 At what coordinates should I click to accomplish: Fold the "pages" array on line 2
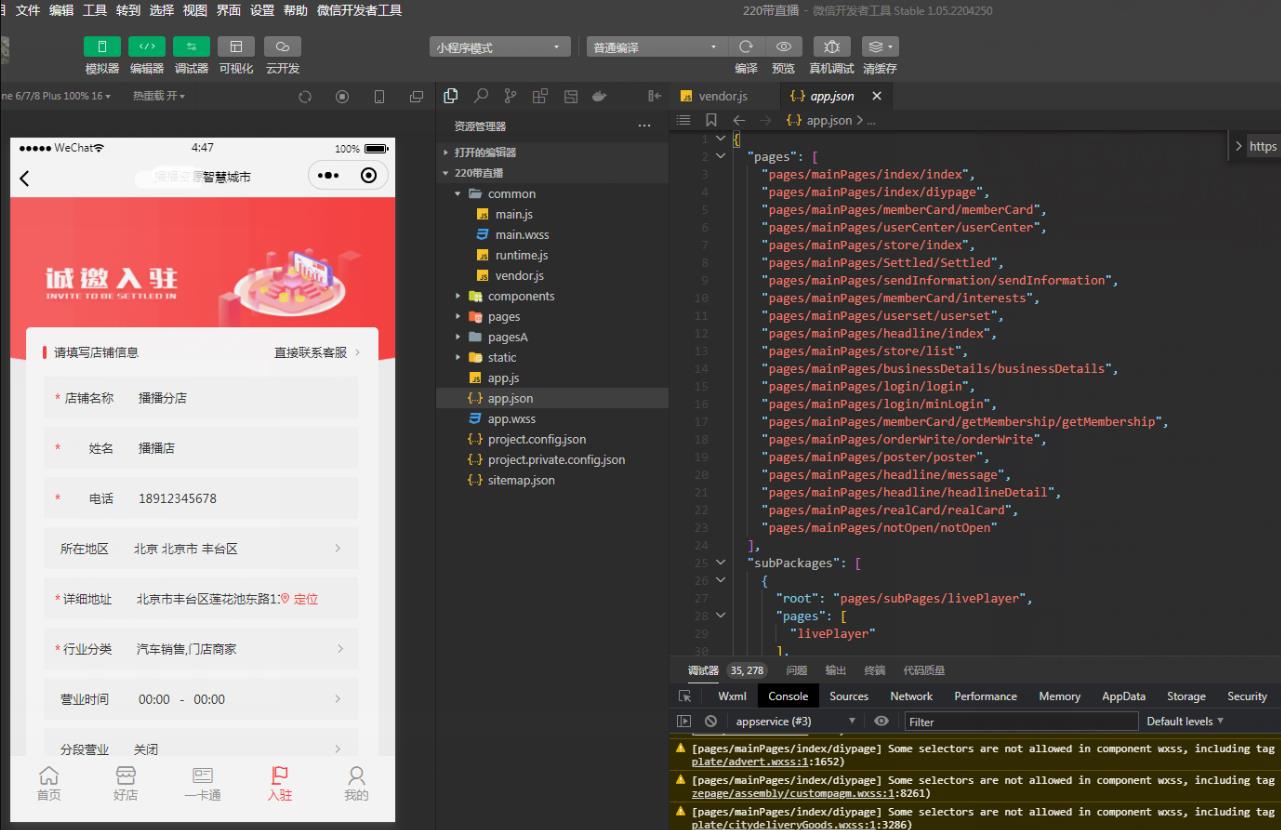coord(720,157)
